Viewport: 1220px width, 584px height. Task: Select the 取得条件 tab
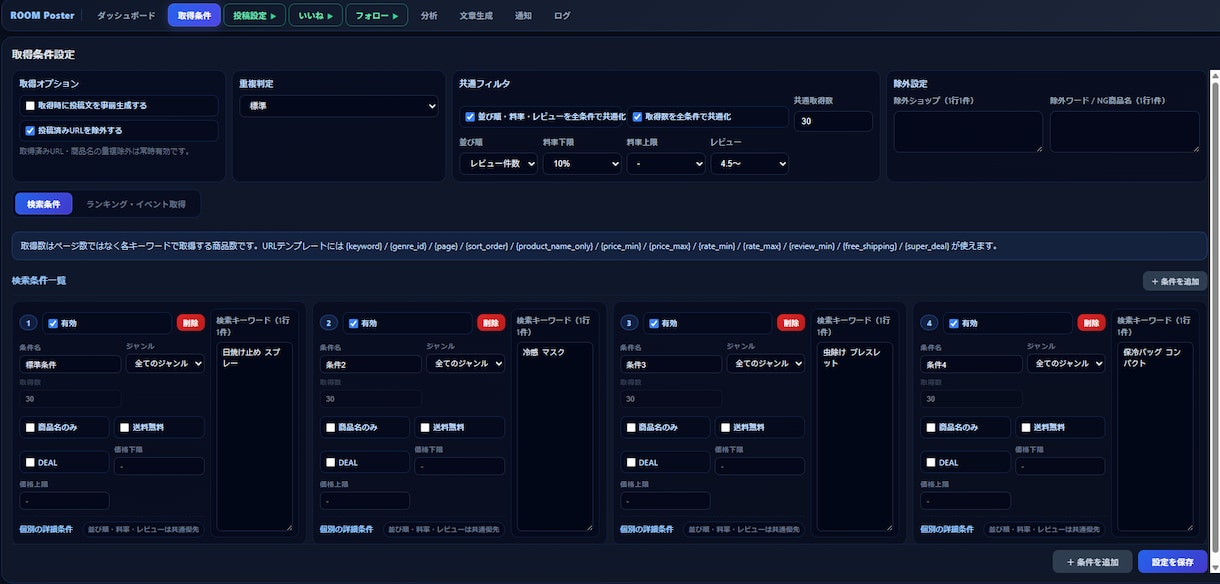coord(194,16)
